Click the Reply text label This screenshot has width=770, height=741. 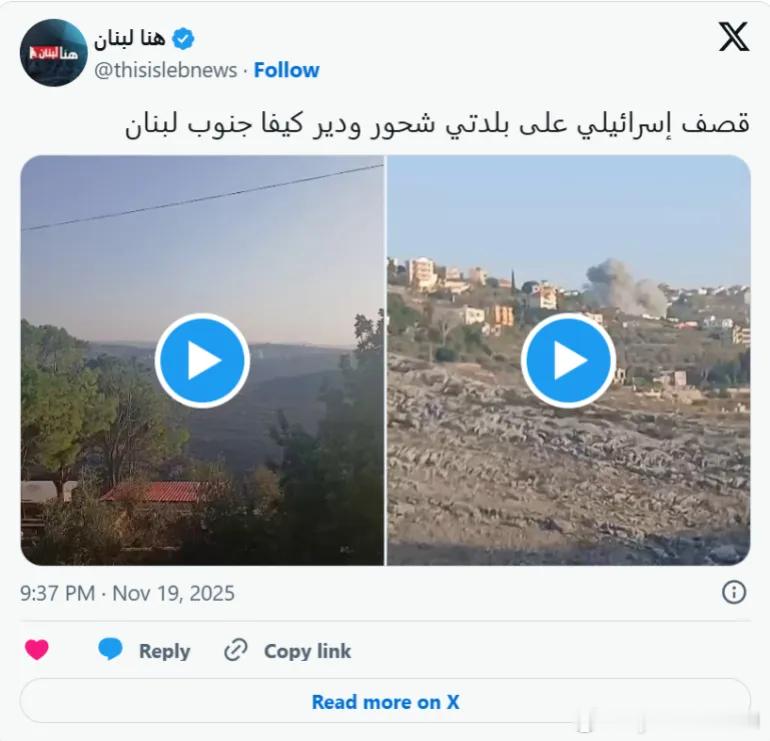click(x=165, y=651)
